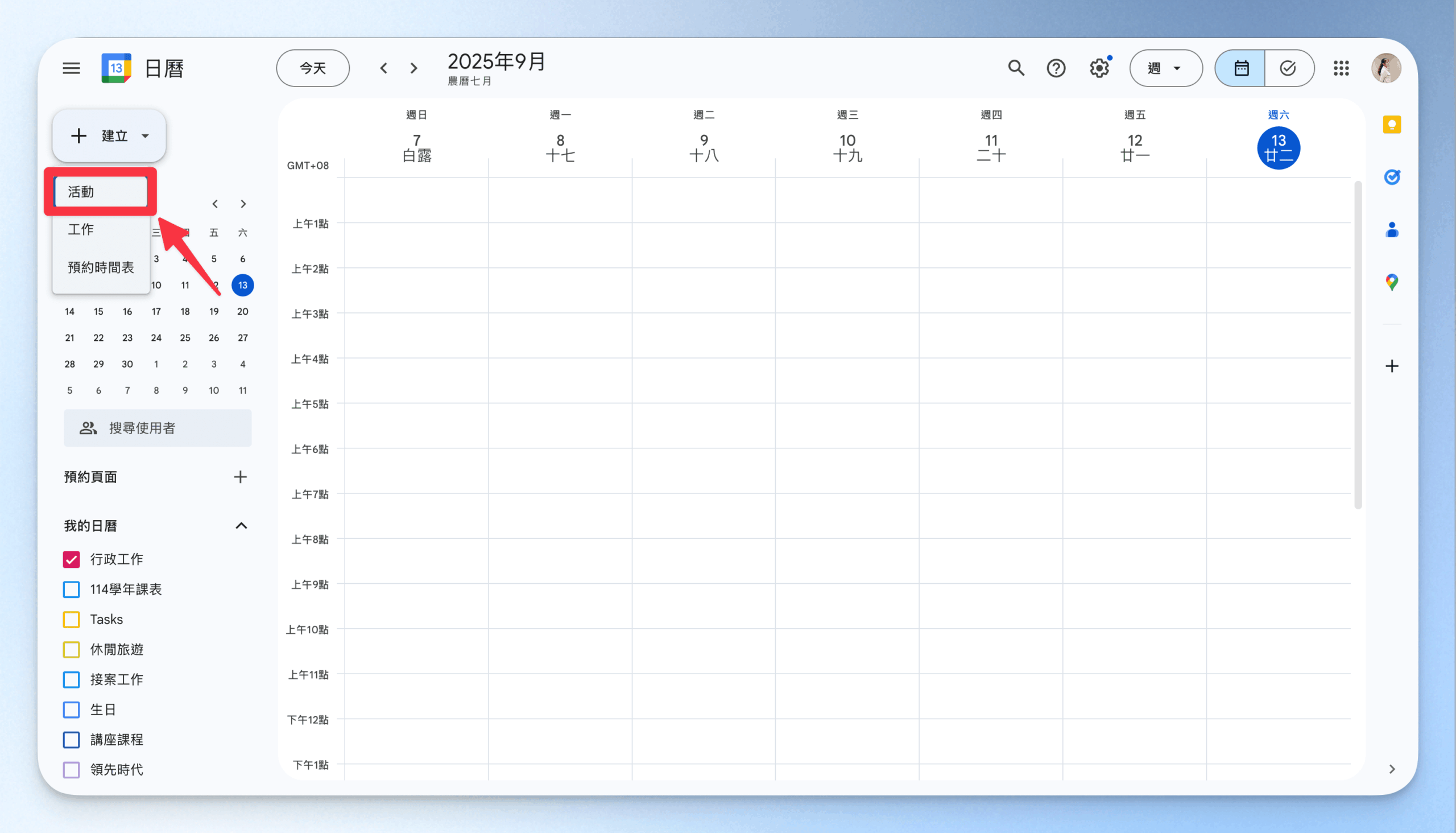Click the 今天 button
Image resolution: width=1456 pixels, height=833 pixels.
(x=312, y=68)
